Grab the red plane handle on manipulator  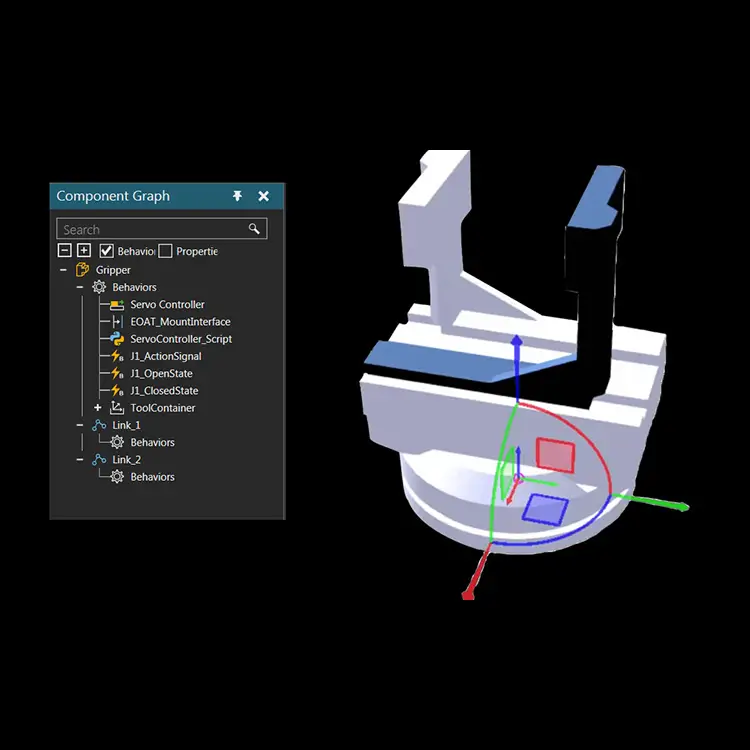(x=555, y=455)
